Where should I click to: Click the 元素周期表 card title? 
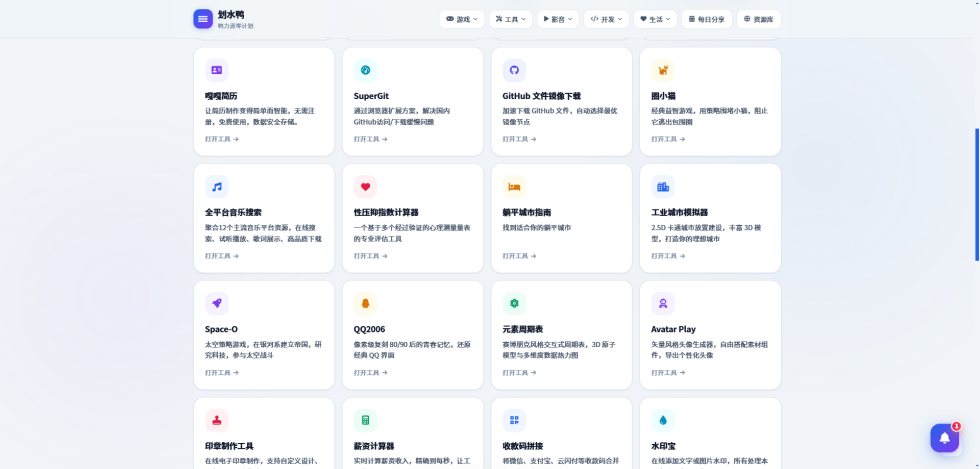pos(522,330)
